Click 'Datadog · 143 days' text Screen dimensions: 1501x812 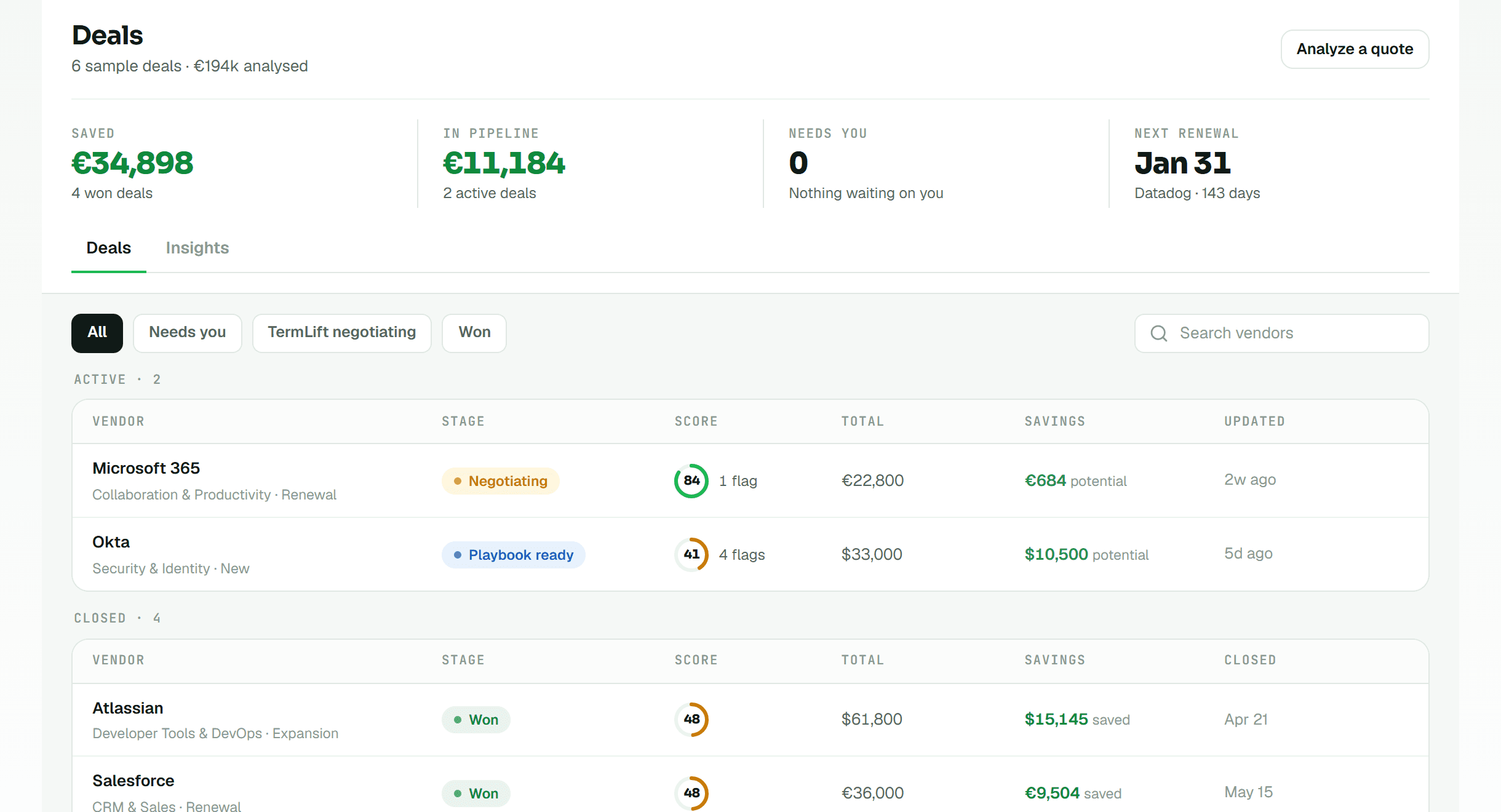1197,193
